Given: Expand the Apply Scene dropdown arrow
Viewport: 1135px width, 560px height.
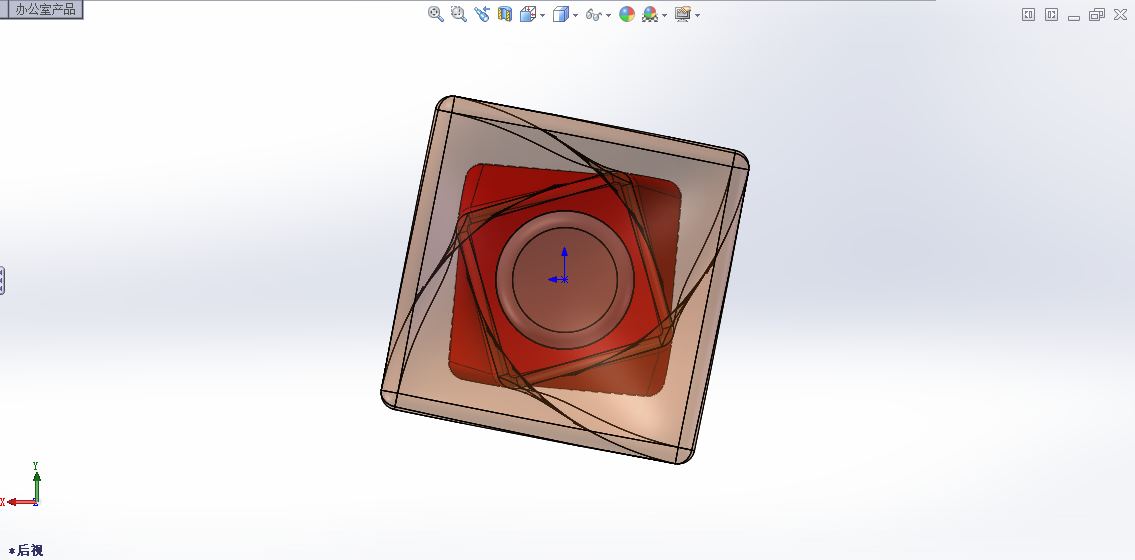Looking at the screenshot, I should pyautogui.click(x=664, y=14).
